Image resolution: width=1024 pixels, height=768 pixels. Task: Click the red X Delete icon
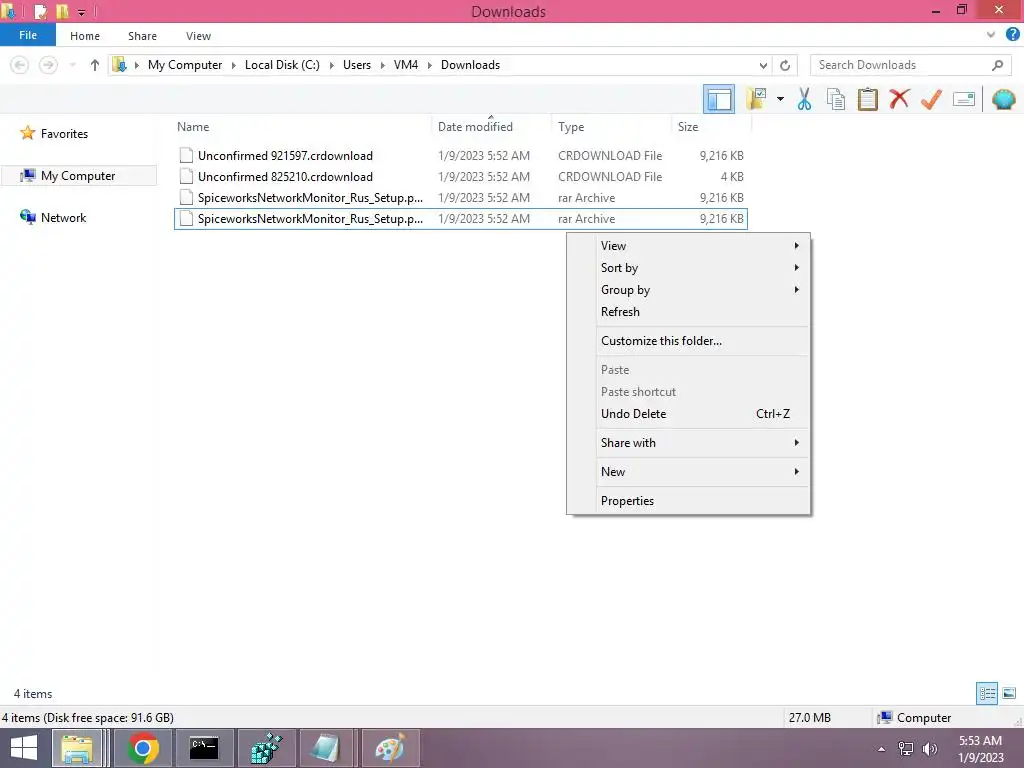pyautogui.click(x=899, y=99)
